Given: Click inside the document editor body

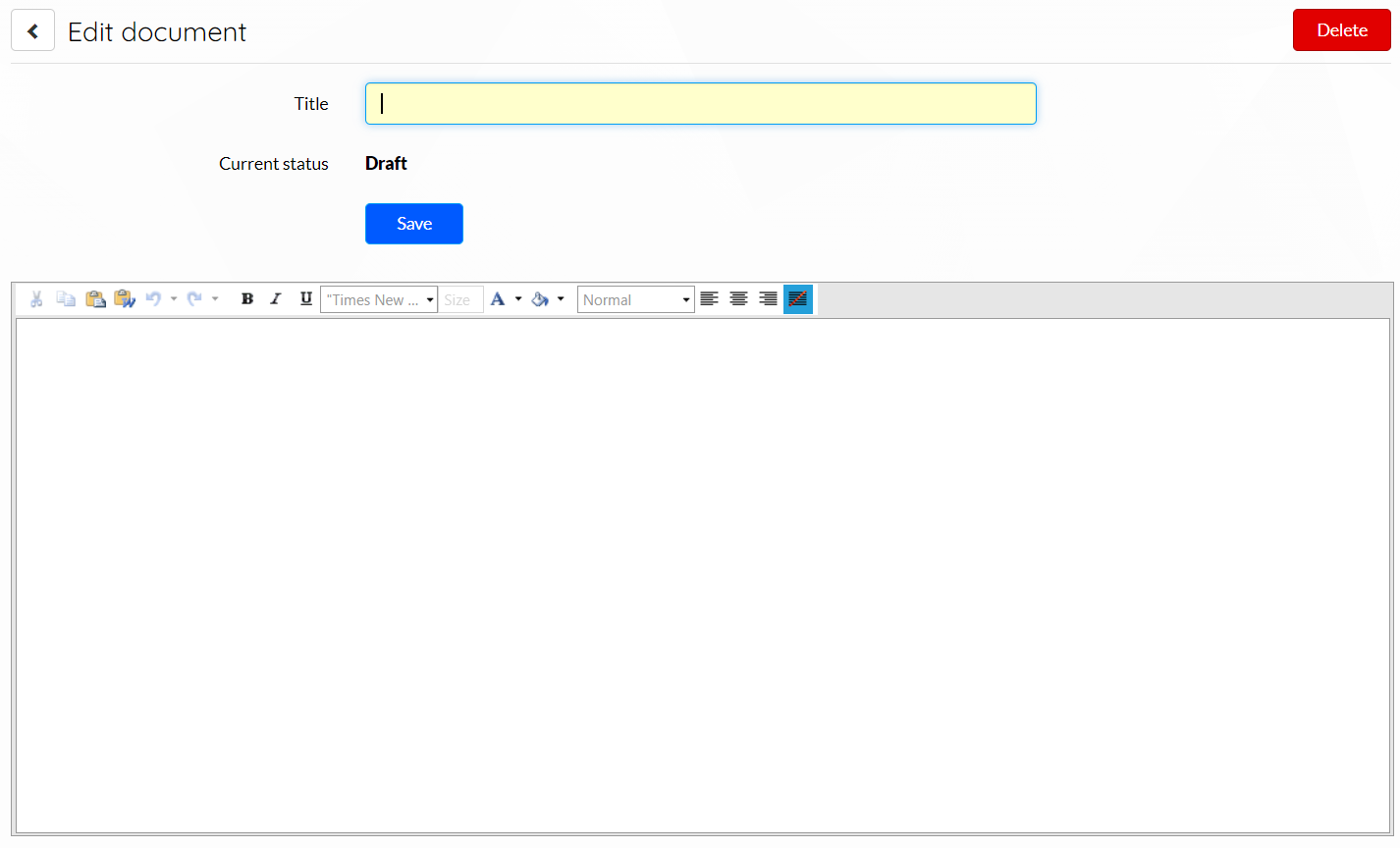Looking at the screenshot, I should click(703, 576).
